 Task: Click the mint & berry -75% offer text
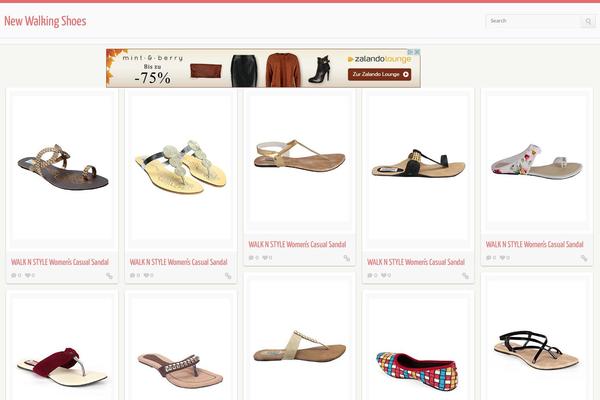click(x=152, y=69)
